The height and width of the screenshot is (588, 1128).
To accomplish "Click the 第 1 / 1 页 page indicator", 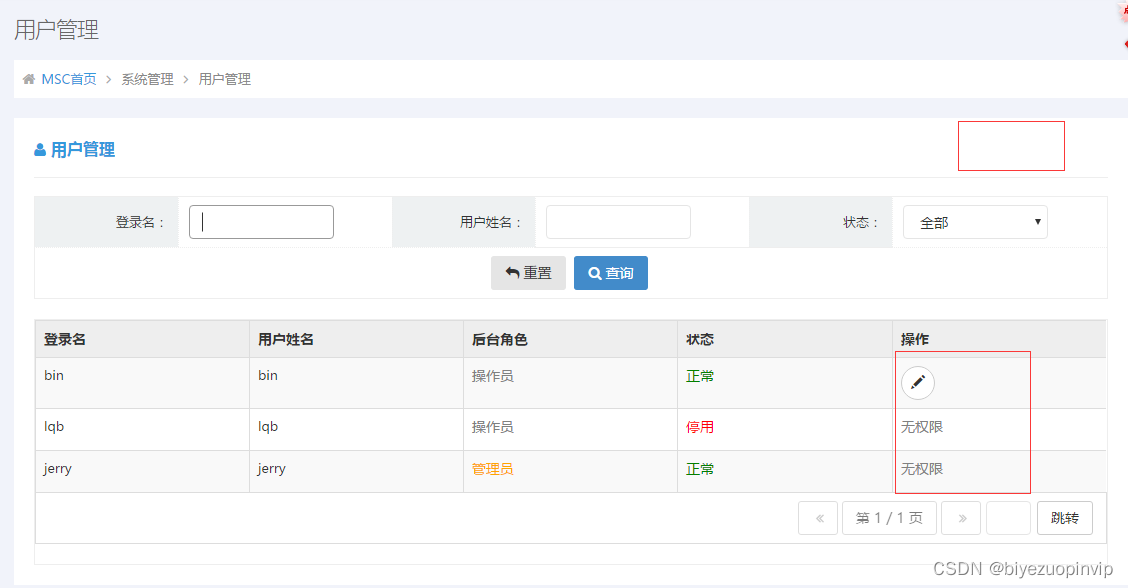I will 890,518.
